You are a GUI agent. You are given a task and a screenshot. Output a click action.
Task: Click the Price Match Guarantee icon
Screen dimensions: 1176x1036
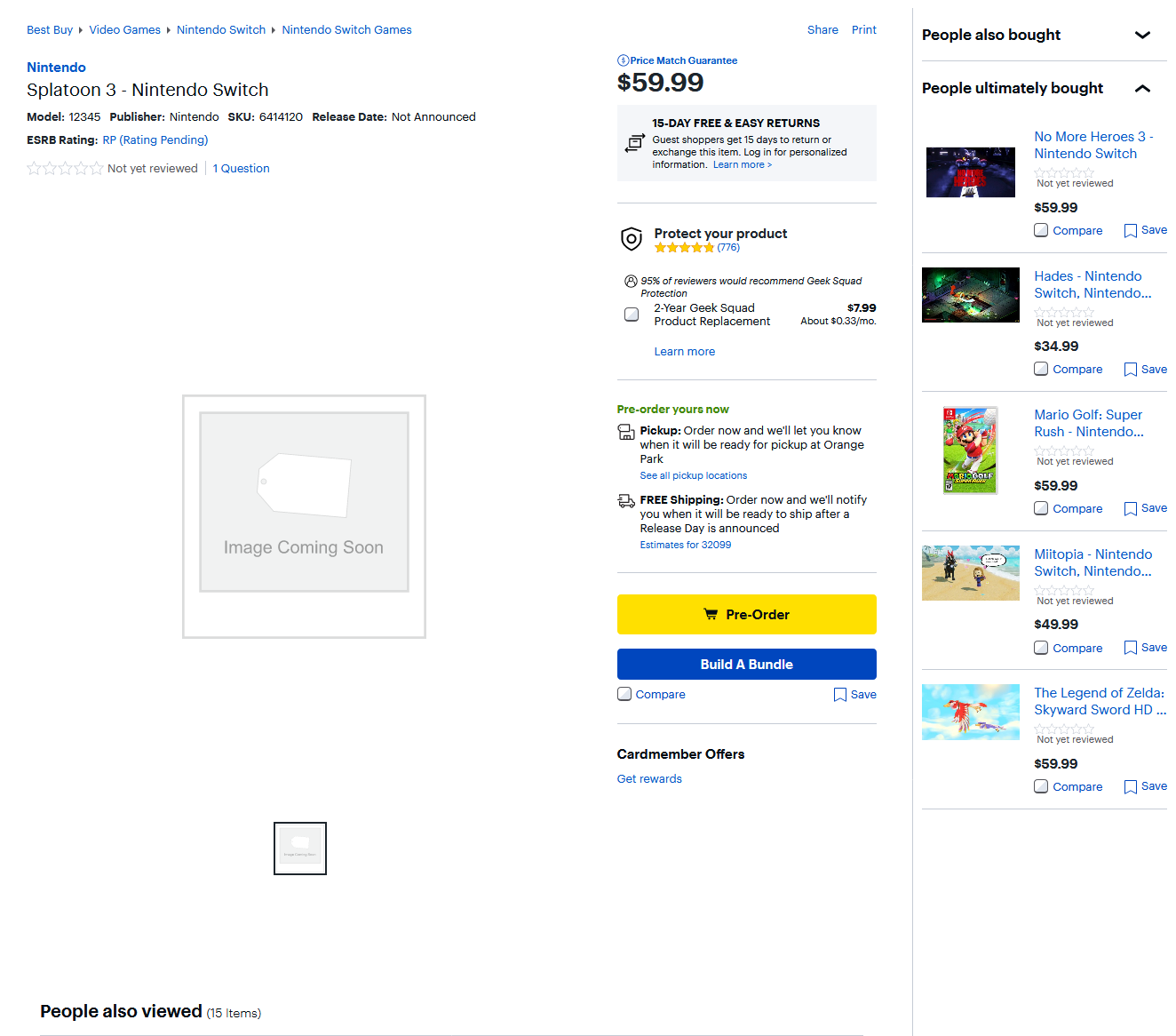coord(623,60)
